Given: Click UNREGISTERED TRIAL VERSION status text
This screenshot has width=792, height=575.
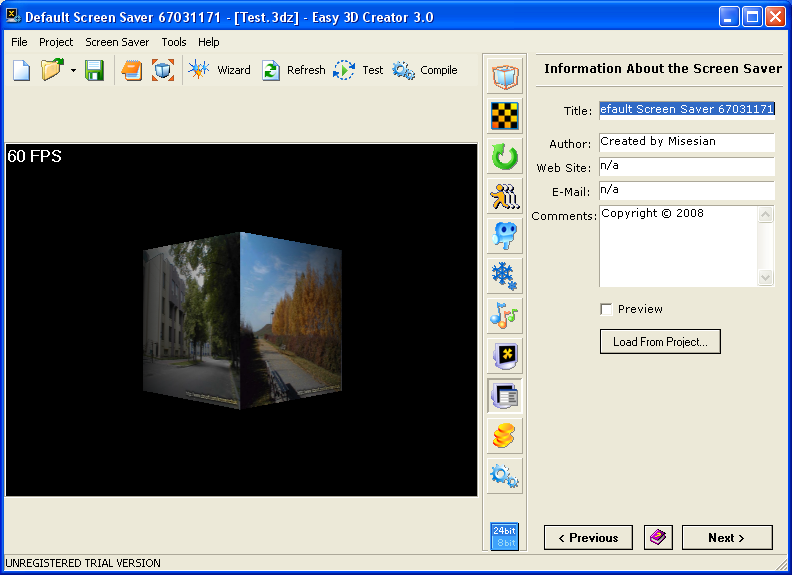Looking at the screenshot, I should coord(83,563).
